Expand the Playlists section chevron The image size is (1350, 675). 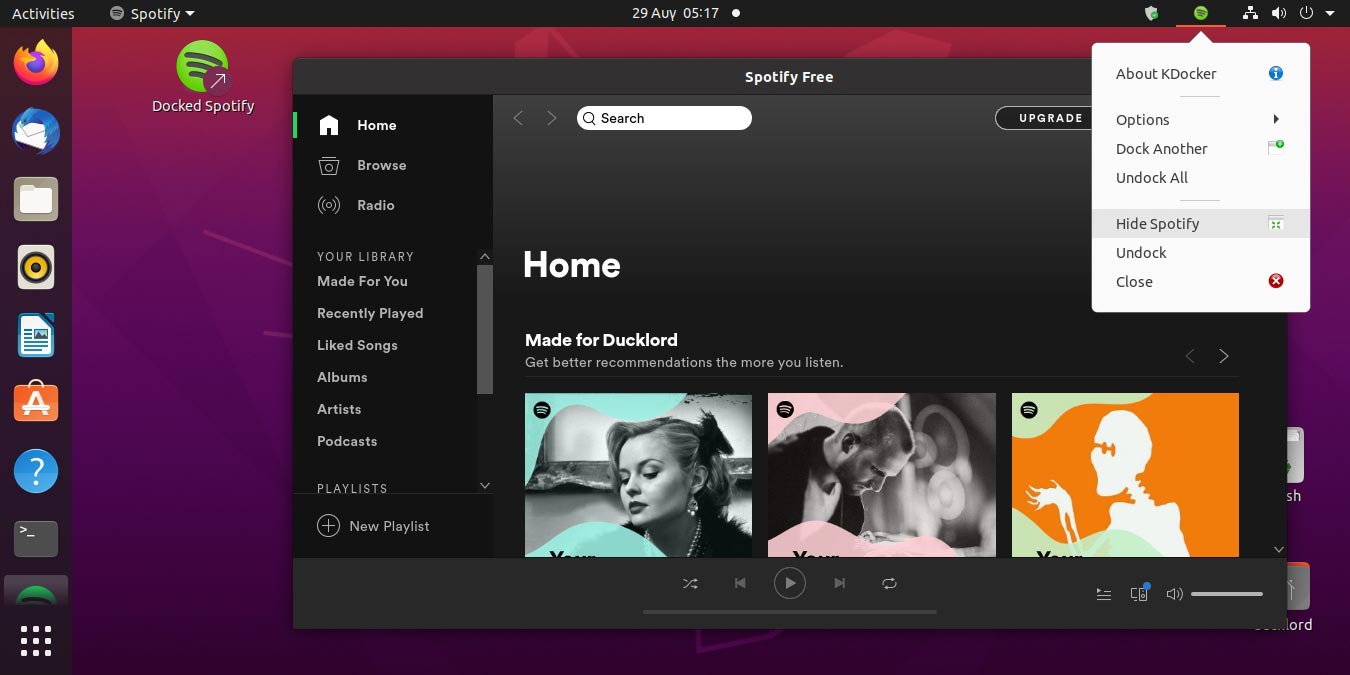pos(485,485)
